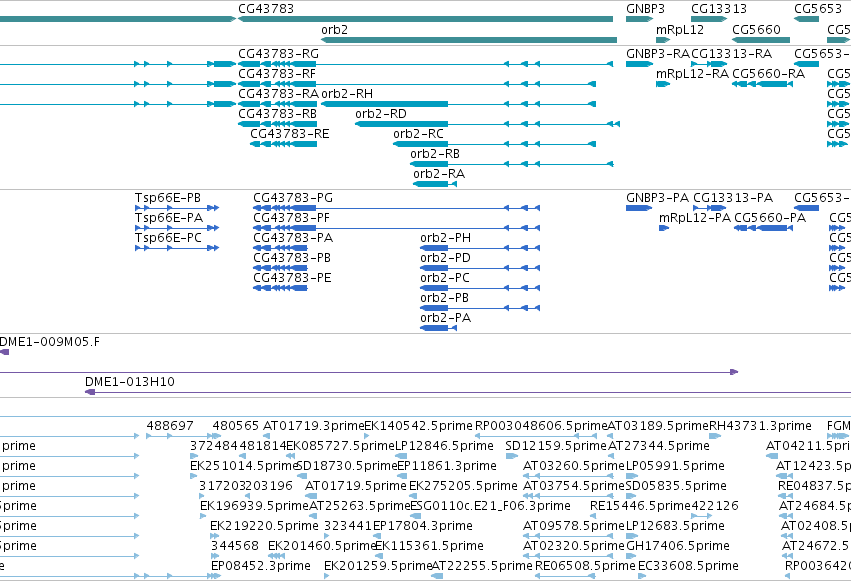Screen dimensions: 851x581
Task: Click BAC clone DME1-013H10 label
Action: click(x=130, y=382)
